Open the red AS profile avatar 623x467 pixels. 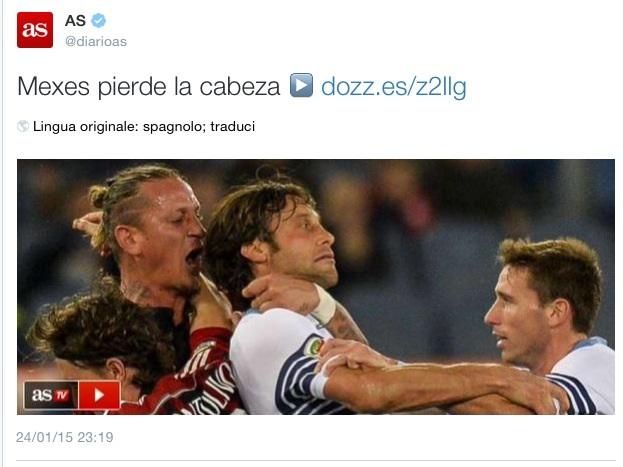click(x=35, y=30)
